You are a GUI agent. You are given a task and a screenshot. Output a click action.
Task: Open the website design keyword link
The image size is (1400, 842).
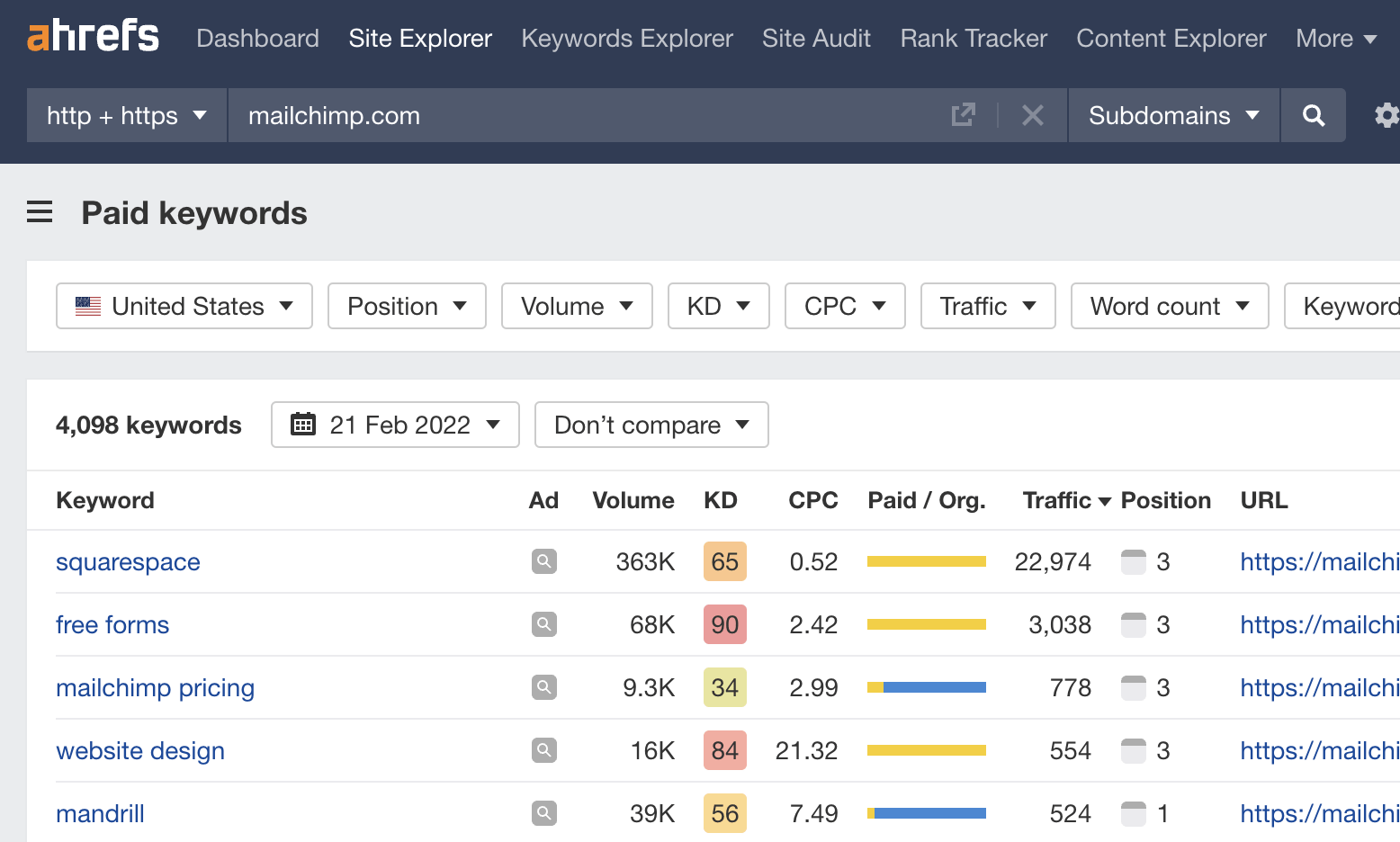click(140, 751)
